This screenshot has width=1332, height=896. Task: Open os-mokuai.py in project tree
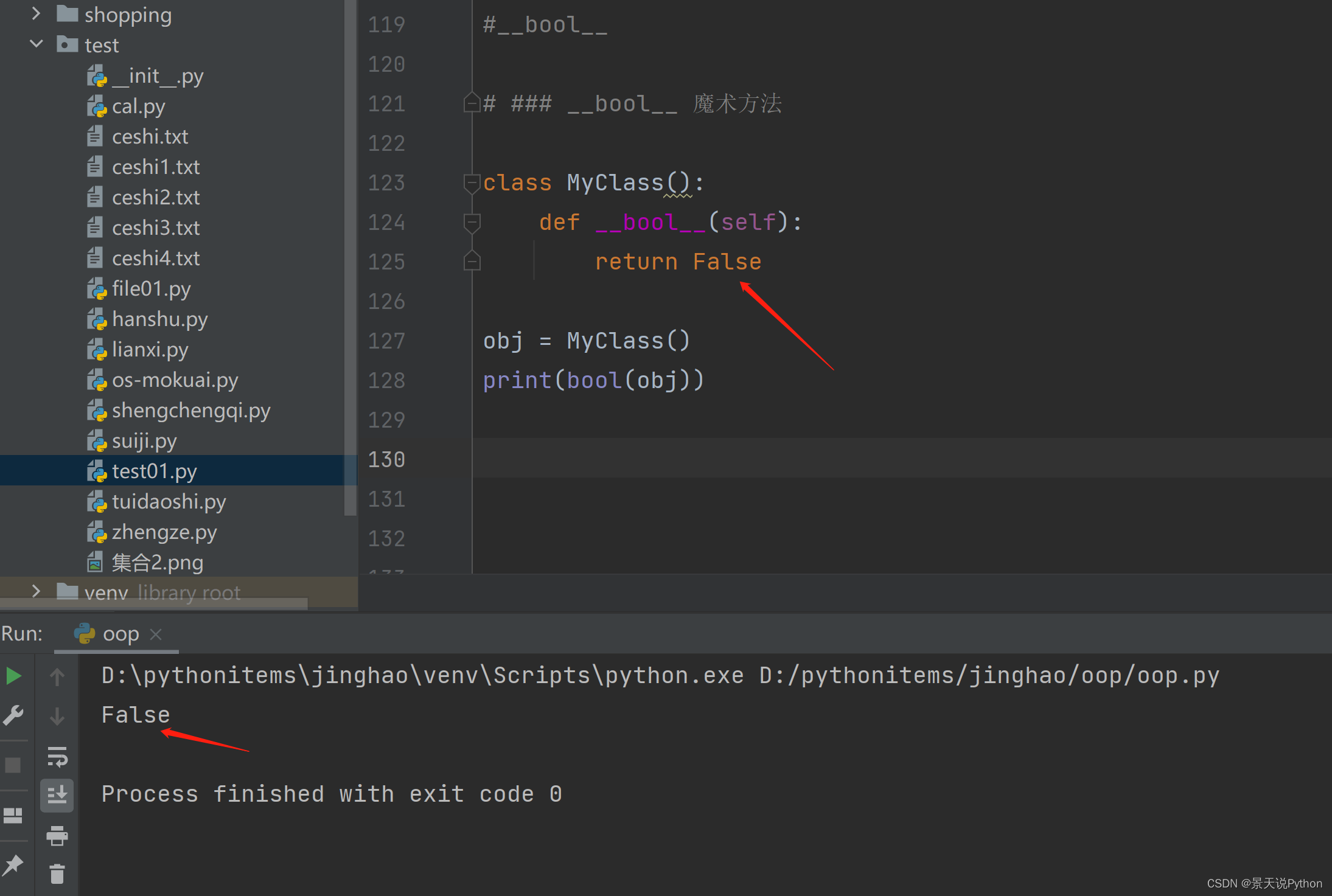point(175,380)
